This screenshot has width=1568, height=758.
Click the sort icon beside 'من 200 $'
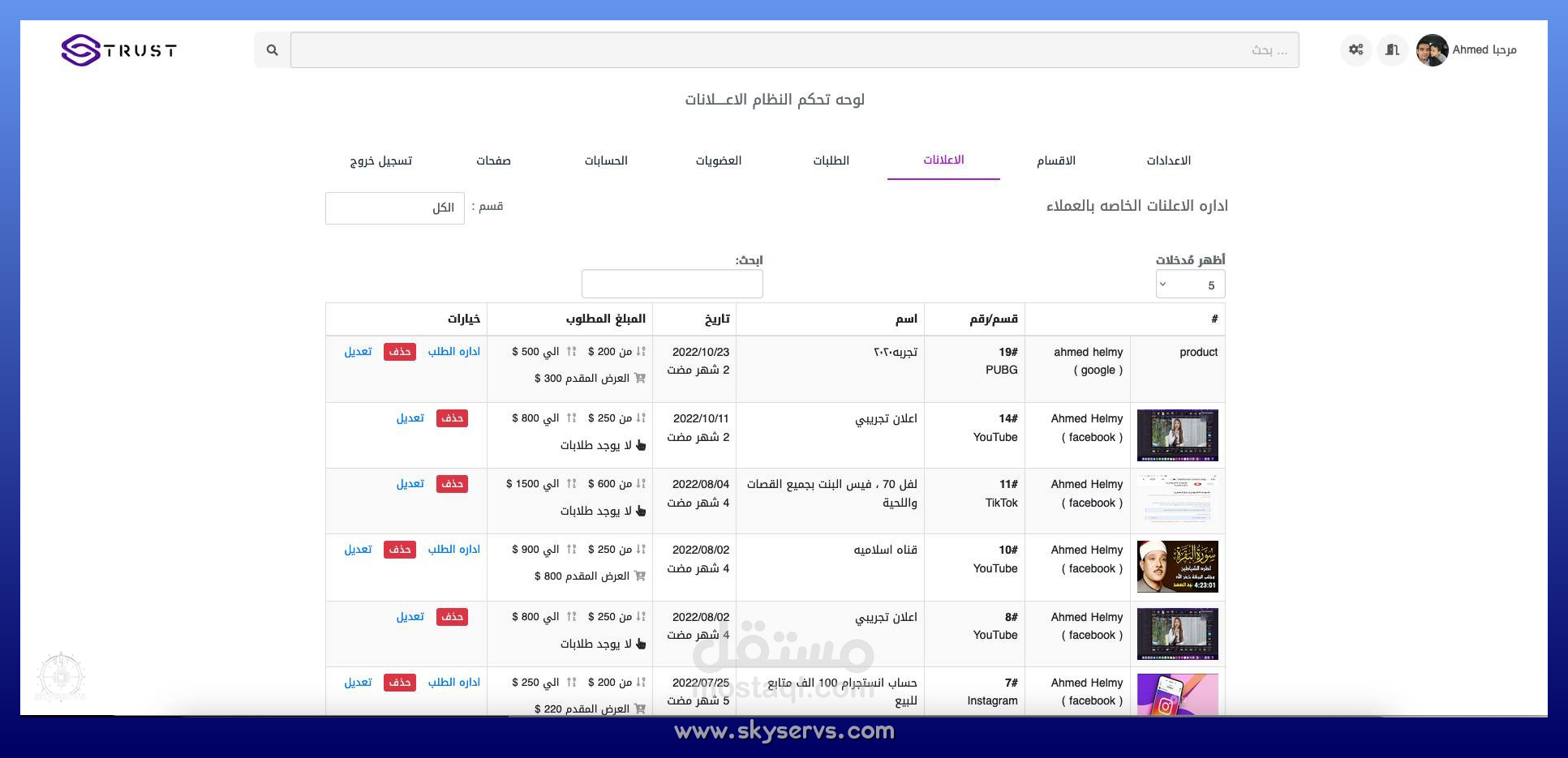click(x=641, y=352)
